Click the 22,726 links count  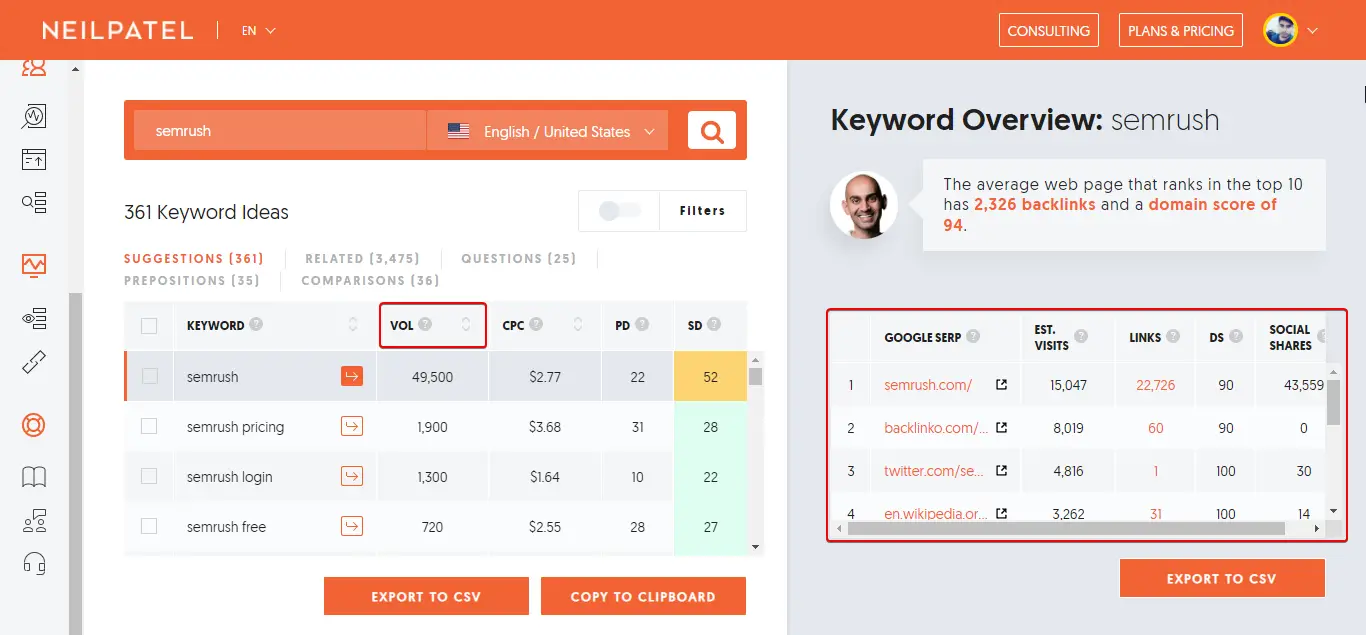[x=1156, y=384]
